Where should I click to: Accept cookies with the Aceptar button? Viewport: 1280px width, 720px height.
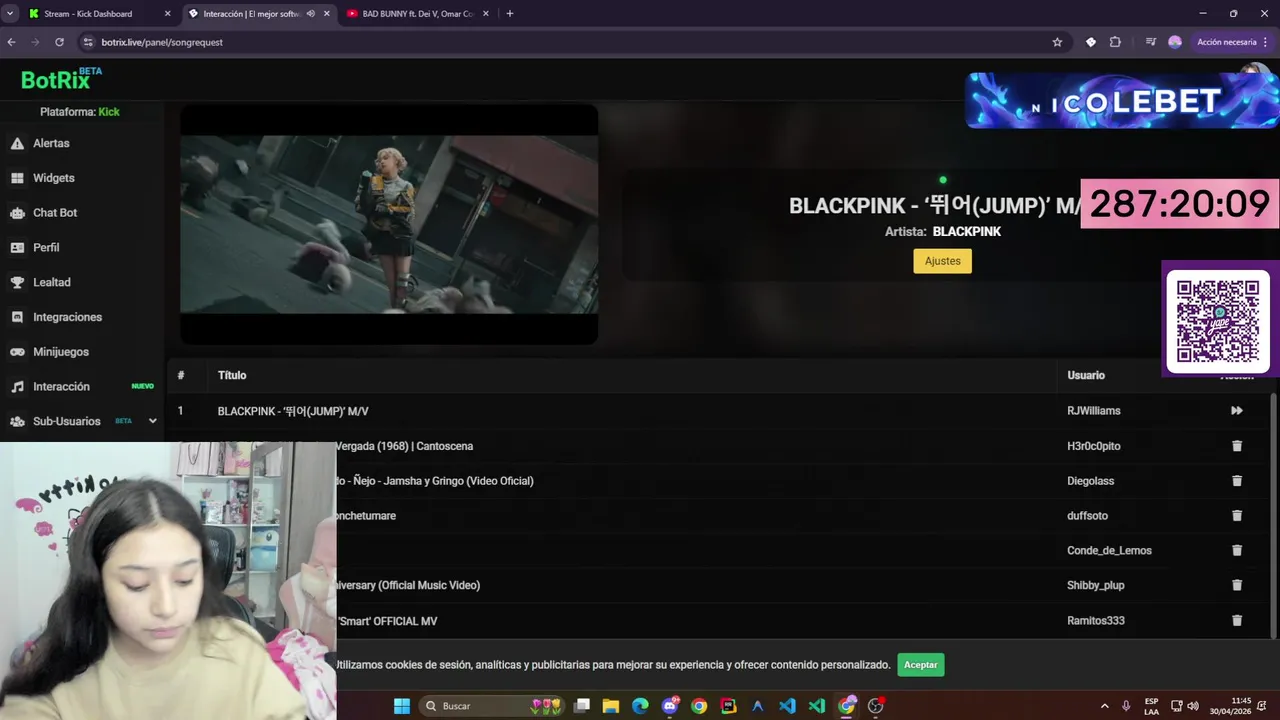[x=920, y=665]
